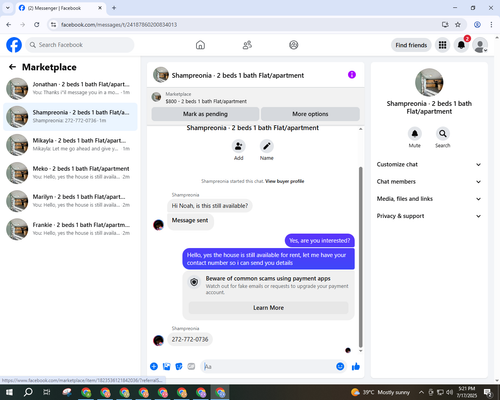Click the 272-772-0736 message bubble

coord(190,339)
